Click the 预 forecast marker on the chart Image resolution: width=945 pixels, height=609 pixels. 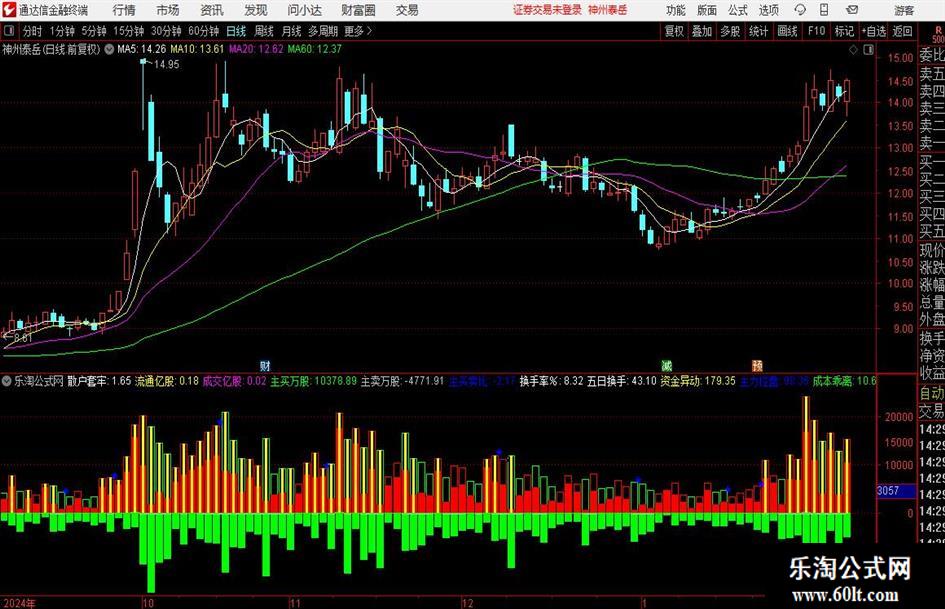[757, 365]
